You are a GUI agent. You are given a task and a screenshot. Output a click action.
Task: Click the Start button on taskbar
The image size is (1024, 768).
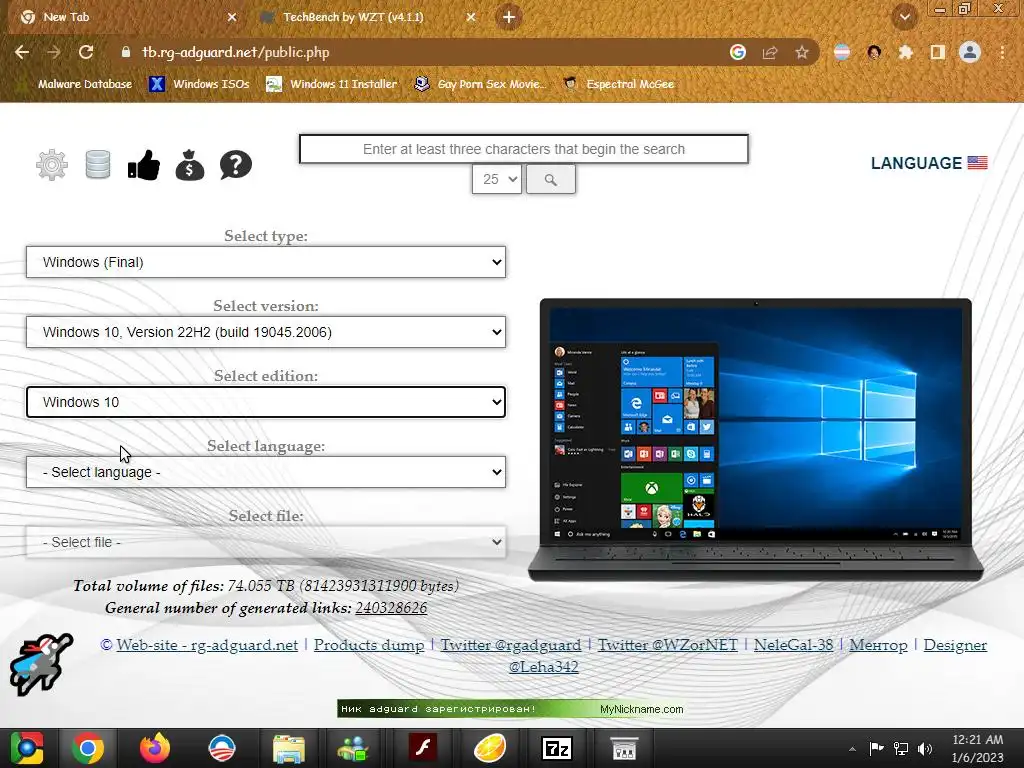click(27, 748)
